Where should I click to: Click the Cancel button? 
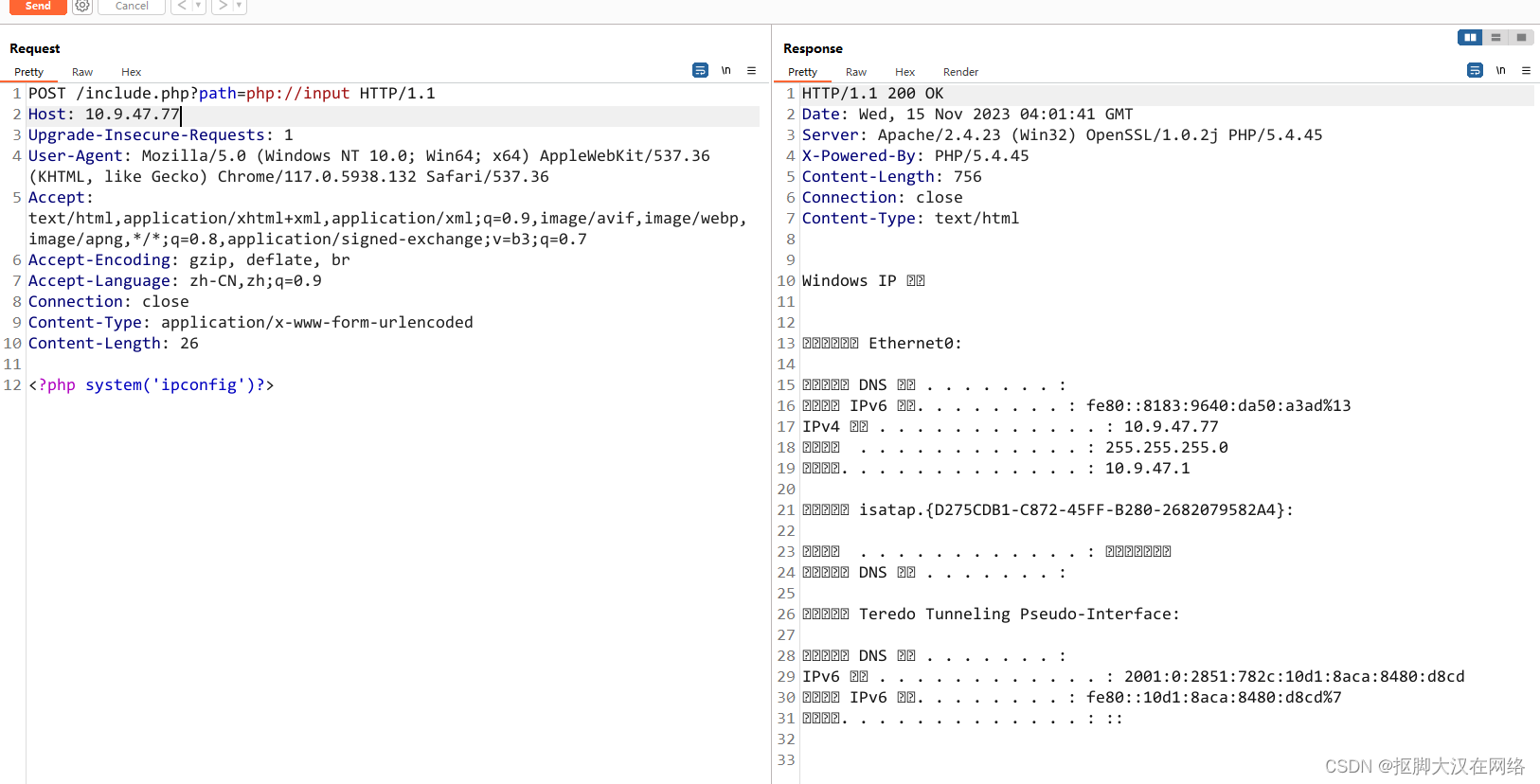tap(132, 6)
